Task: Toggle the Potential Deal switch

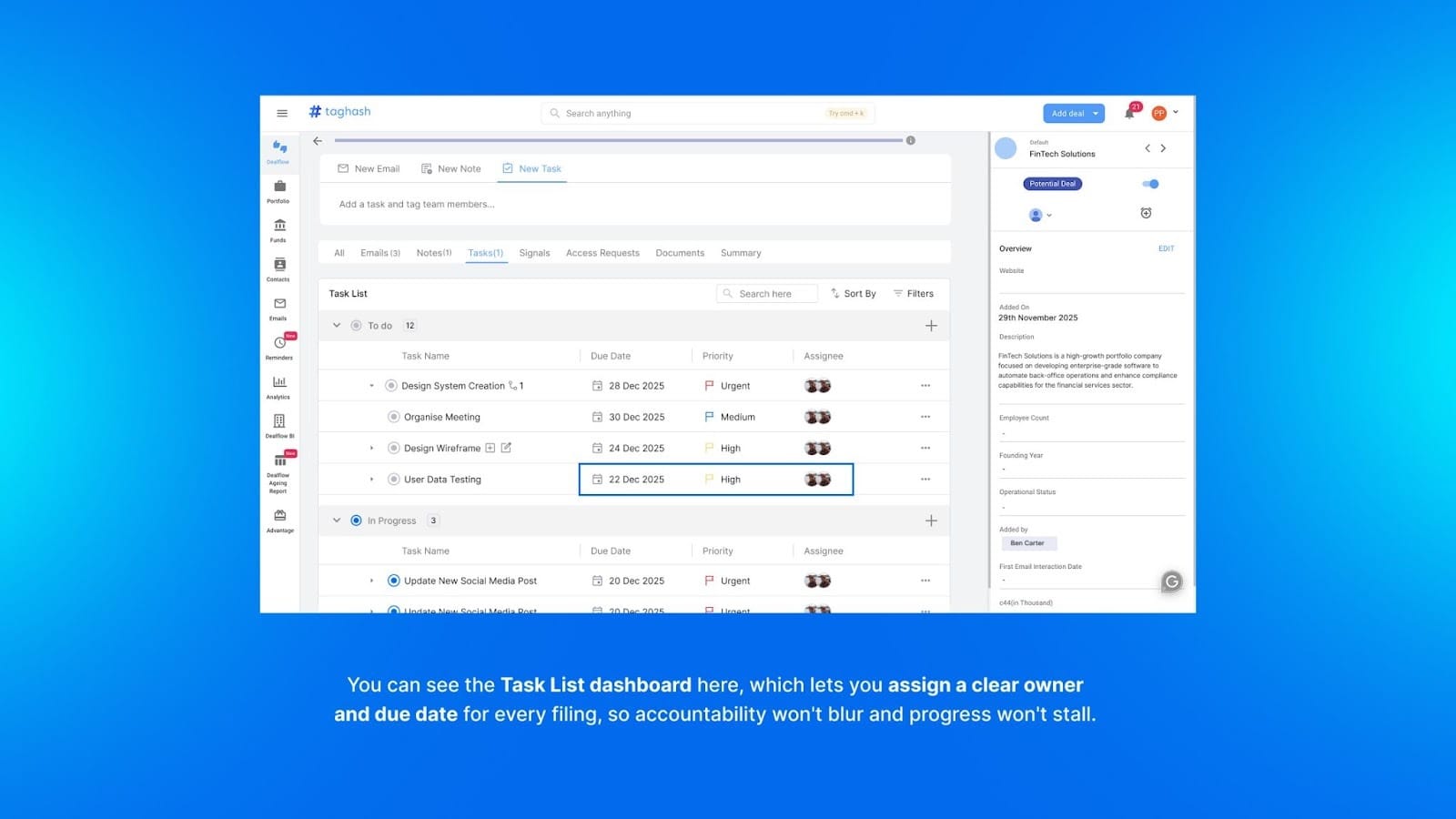Action: [1150, 184]
